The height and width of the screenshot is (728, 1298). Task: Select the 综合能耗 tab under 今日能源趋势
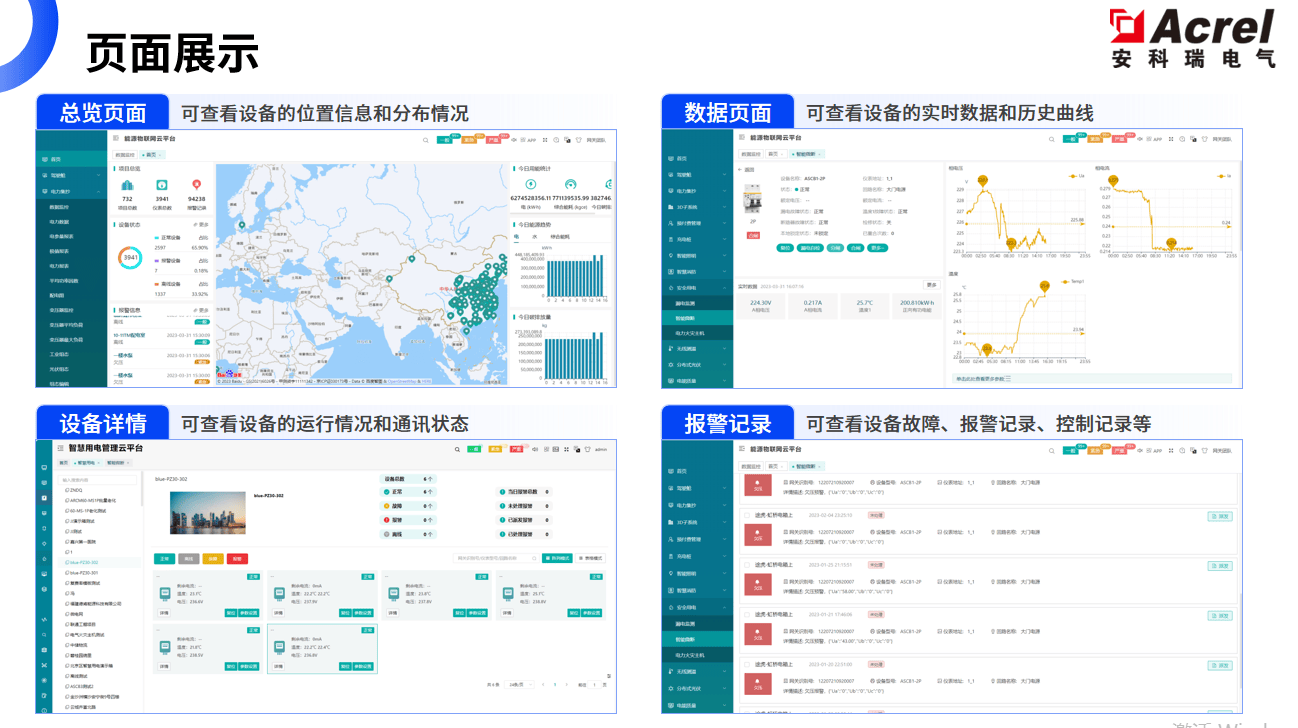click(x=558, y=237)
